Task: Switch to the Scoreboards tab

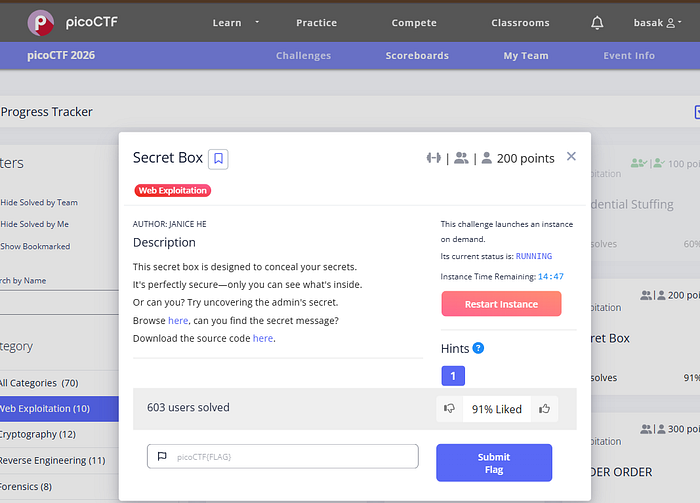Action: [x=417, y=56]
